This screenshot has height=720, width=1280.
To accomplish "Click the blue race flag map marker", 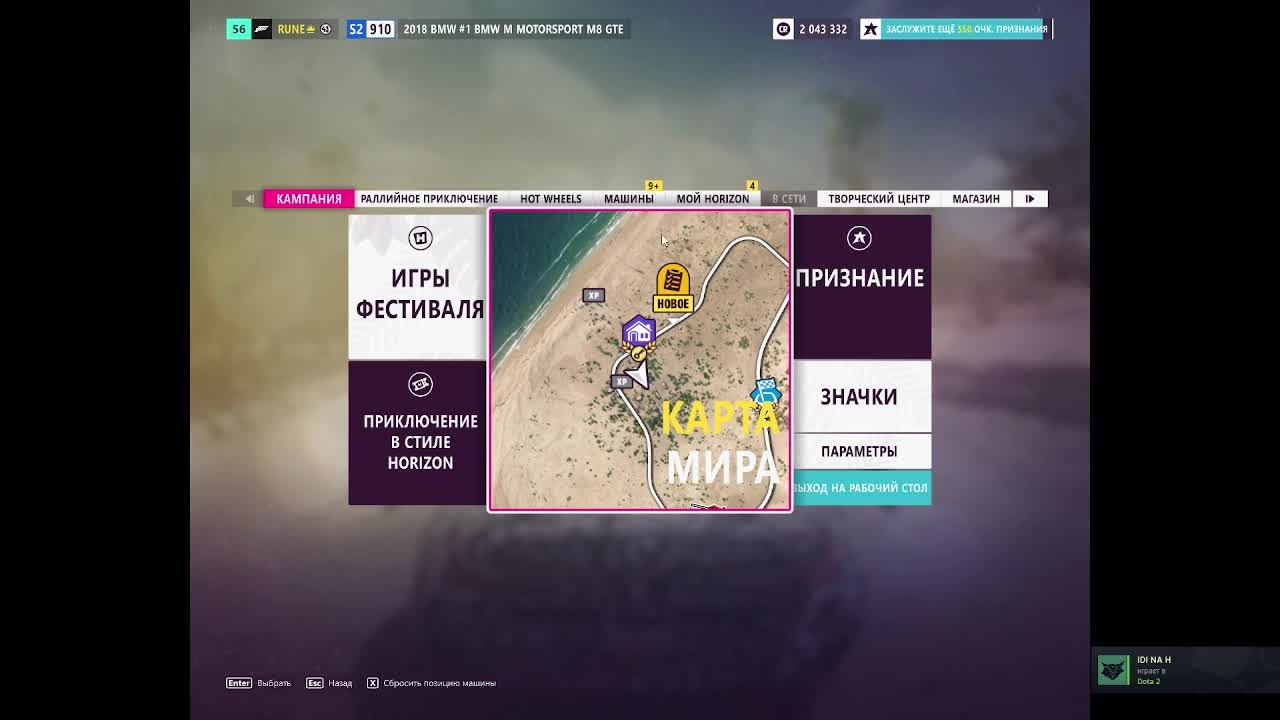I will tap(766, 391).
